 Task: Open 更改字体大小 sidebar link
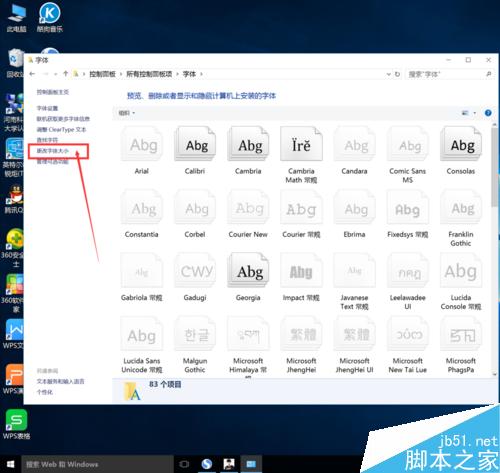pos(52,151)
